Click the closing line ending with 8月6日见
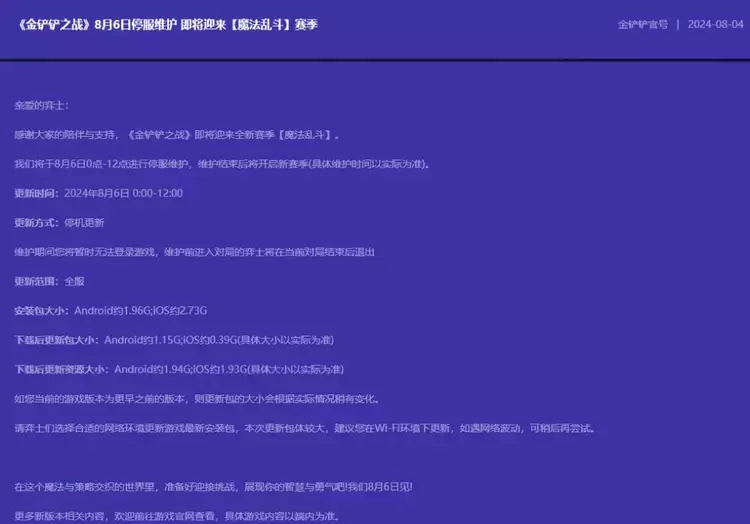750x524 pixels. [x=214, y=487]
